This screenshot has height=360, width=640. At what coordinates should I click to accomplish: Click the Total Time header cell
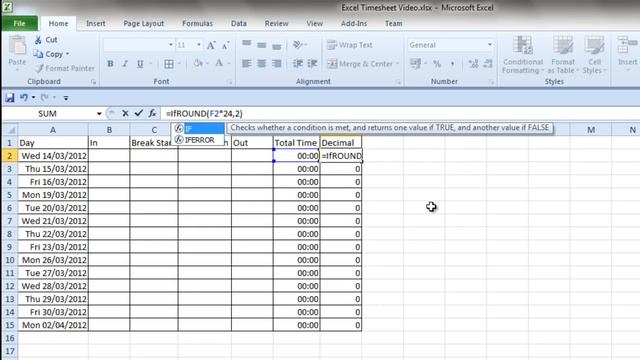click(296, 143)
